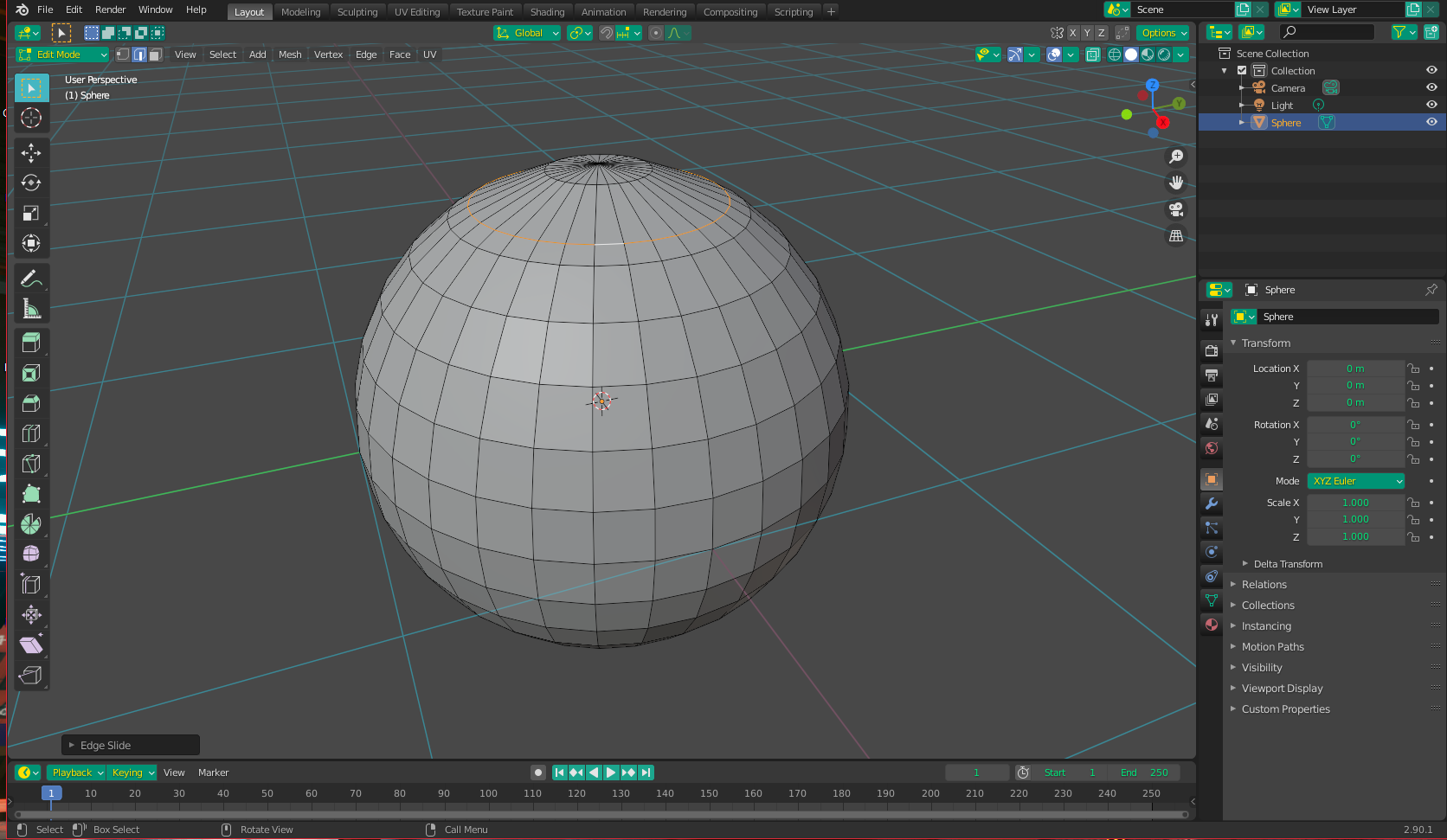
Task: Click the zoom viewport magnifier icon
Action: pos(1176,157)
